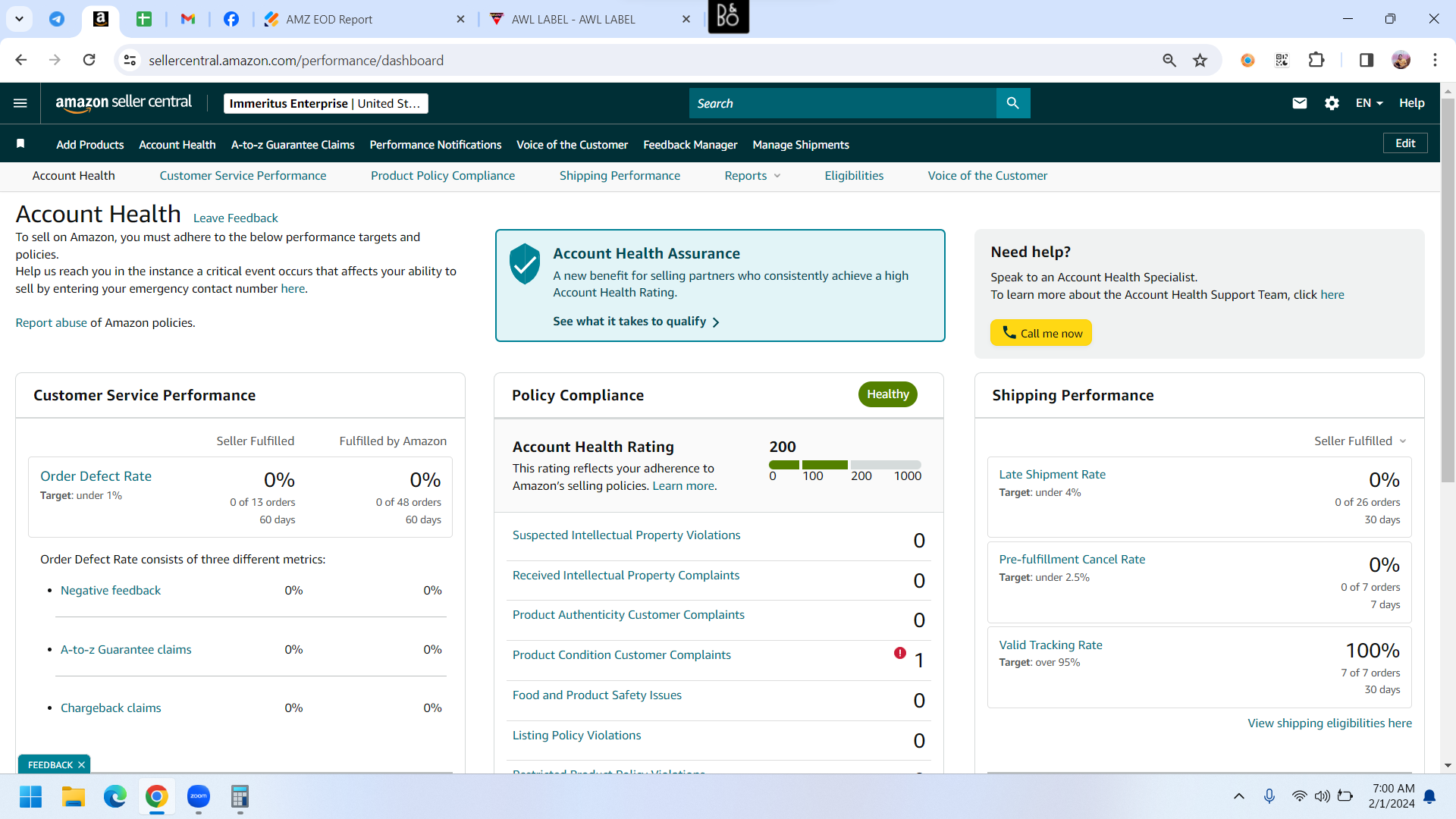Click the Seller Central search field

843,103
